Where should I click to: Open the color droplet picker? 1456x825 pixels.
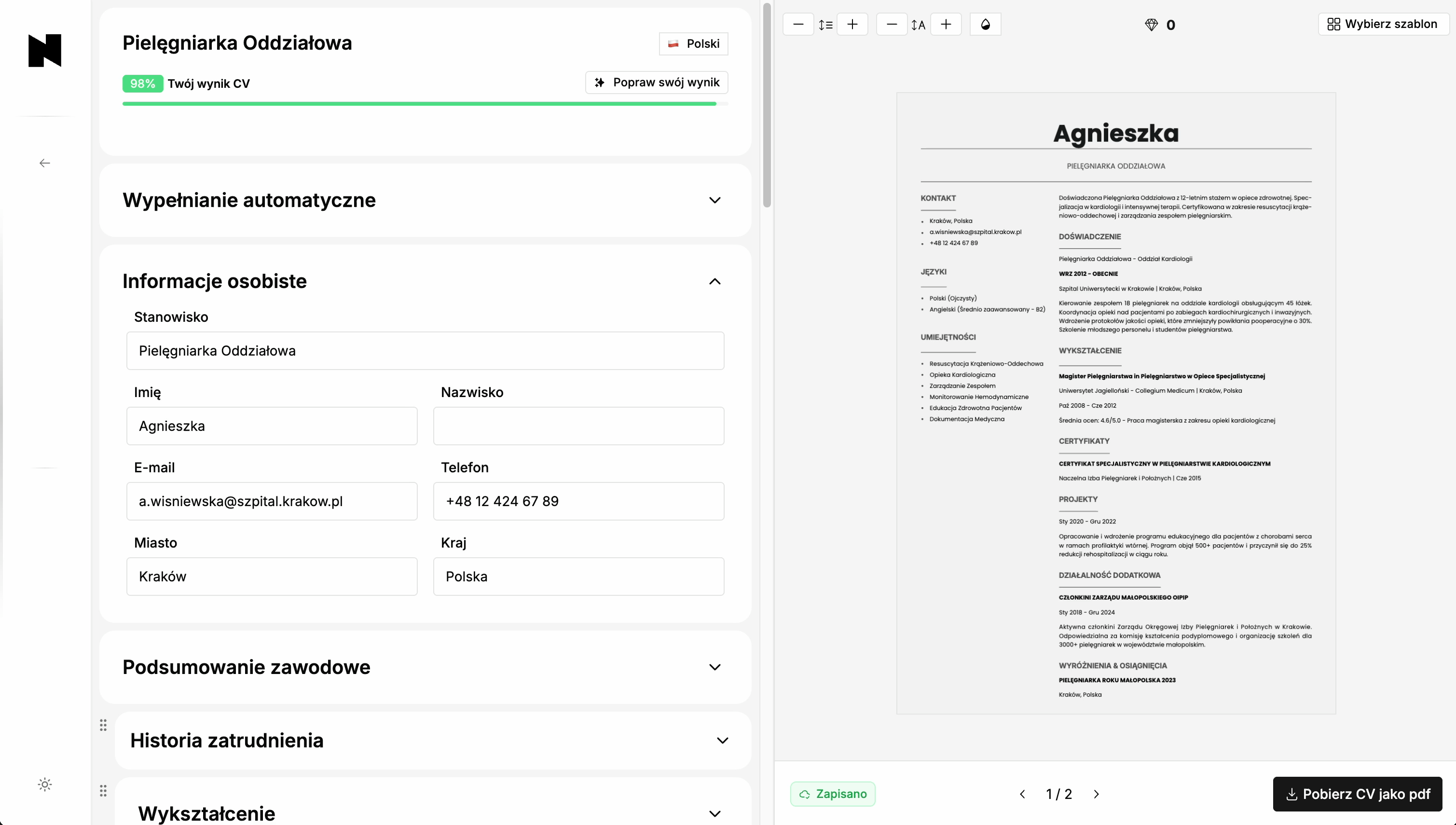point(985,25)
